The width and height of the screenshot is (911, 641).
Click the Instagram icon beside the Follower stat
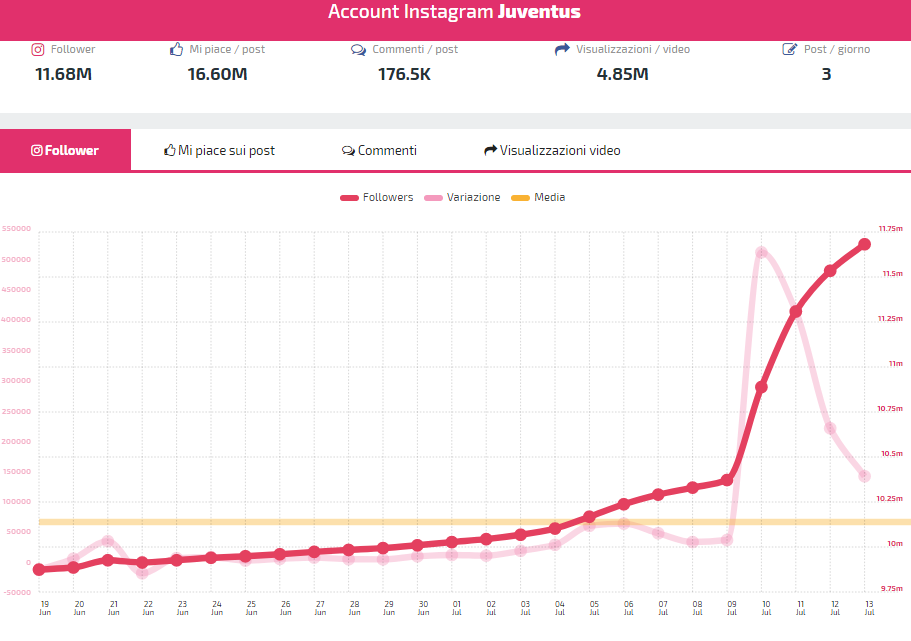[38, 49]
